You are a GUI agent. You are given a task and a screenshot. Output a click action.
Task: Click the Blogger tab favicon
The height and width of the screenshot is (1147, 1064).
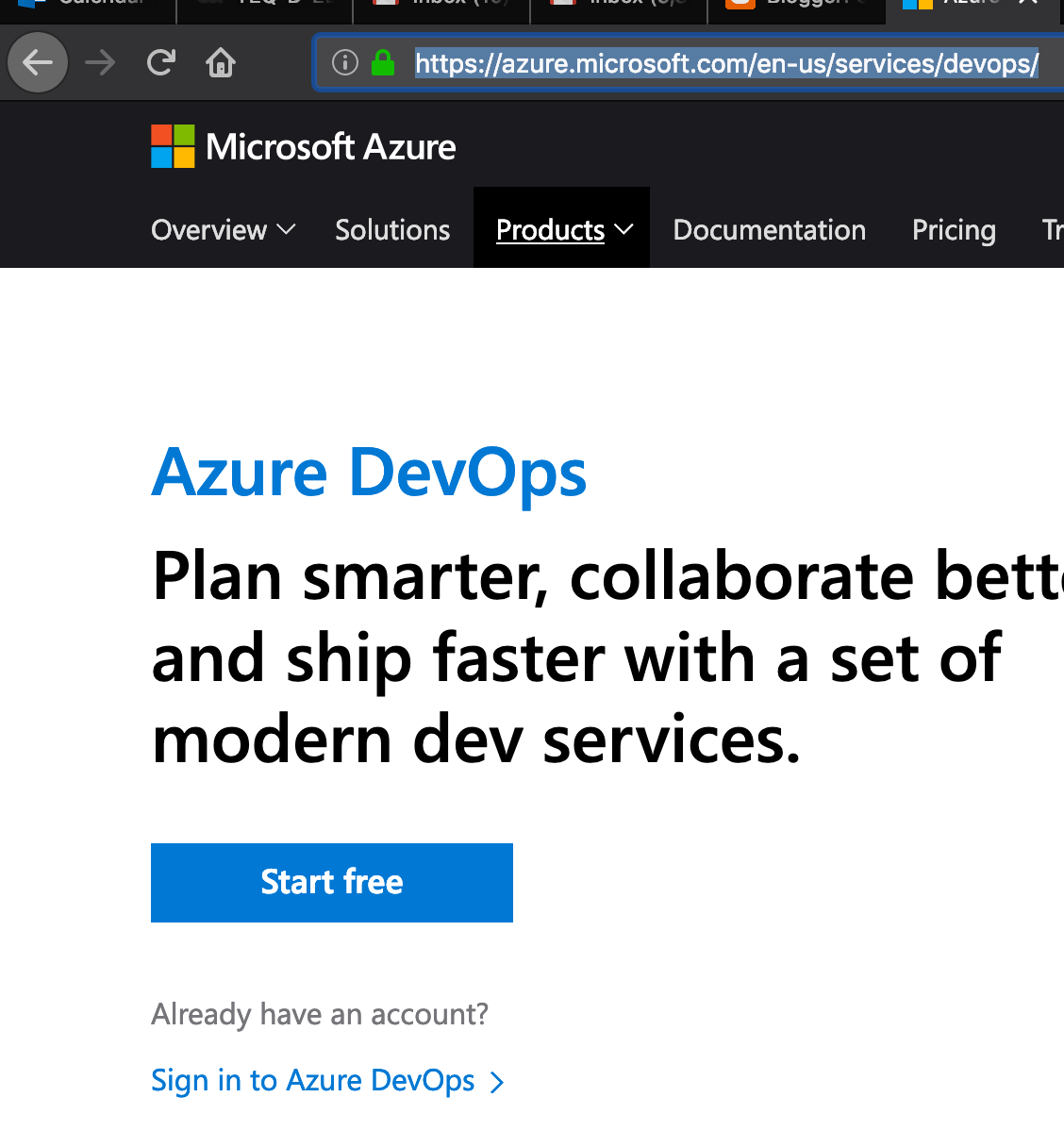(x=740, y=5)
